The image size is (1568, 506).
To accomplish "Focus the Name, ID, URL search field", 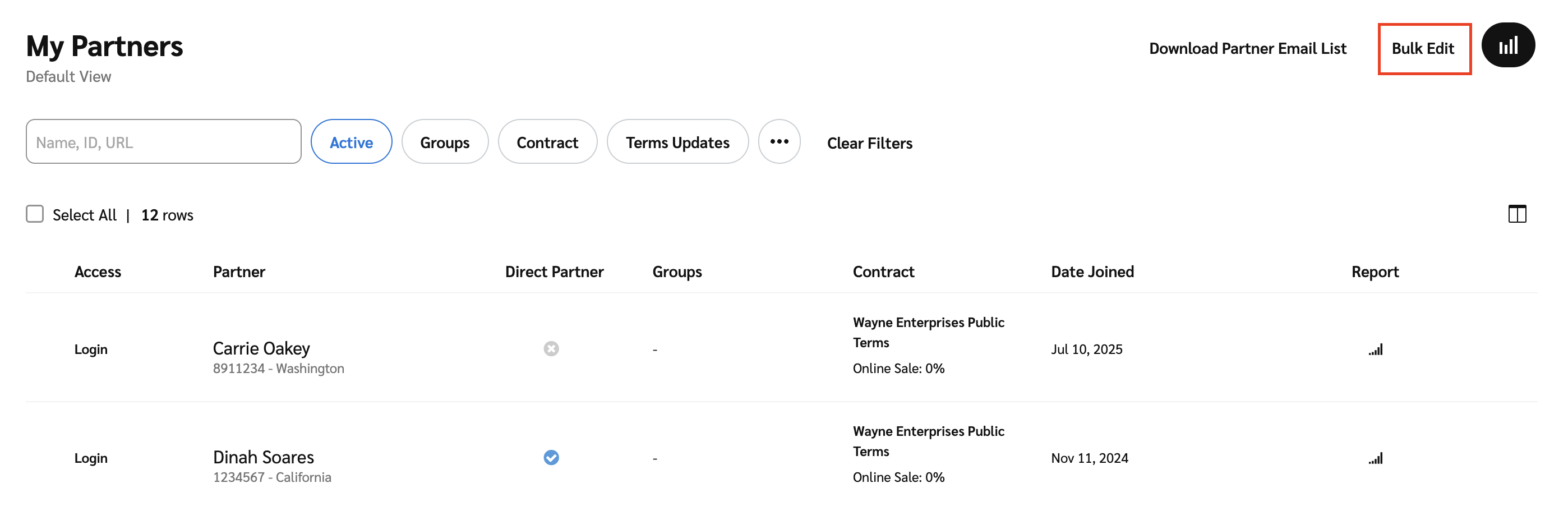I will (163, 142).
